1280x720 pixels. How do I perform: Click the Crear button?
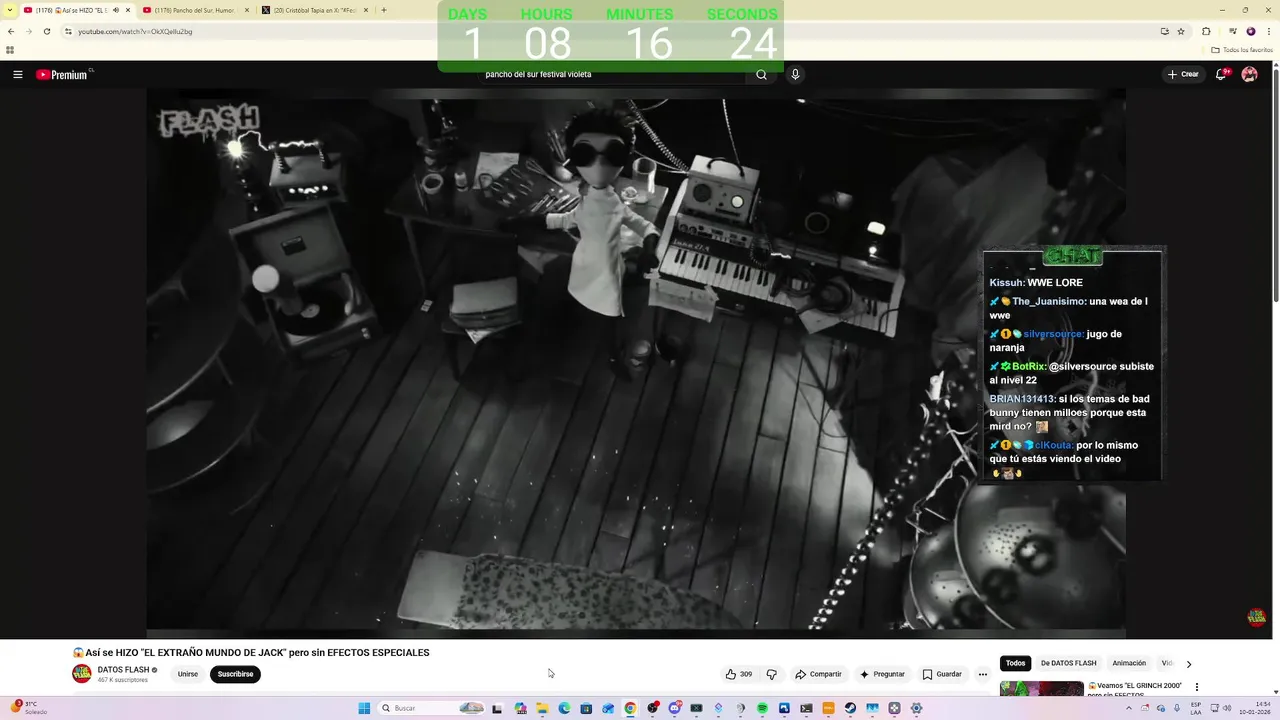1182,74
